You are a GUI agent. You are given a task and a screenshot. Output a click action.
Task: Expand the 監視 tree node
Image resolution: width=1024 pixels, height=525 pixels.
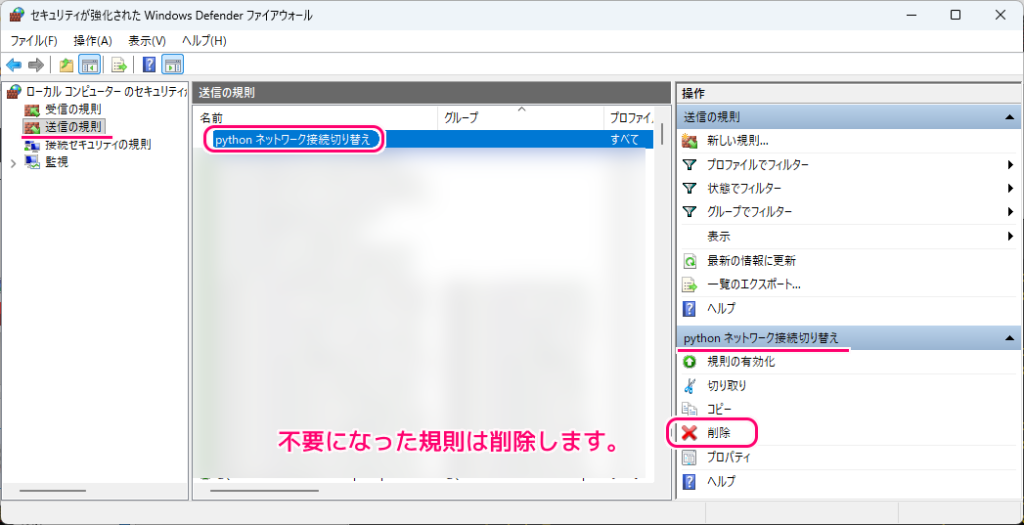coord(13,162)
